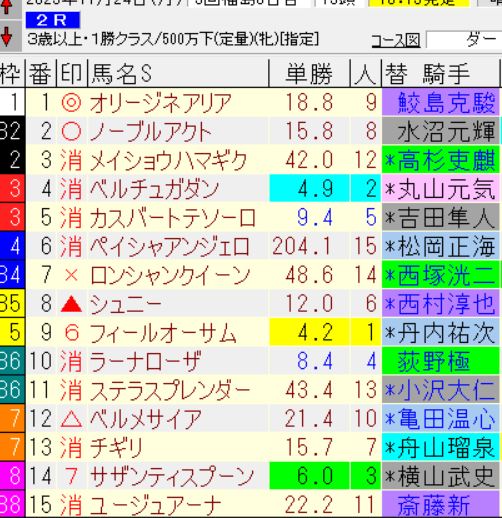502x518 pixels.
Task: Click jockey 丸山元気
Action: click(446, 189)
